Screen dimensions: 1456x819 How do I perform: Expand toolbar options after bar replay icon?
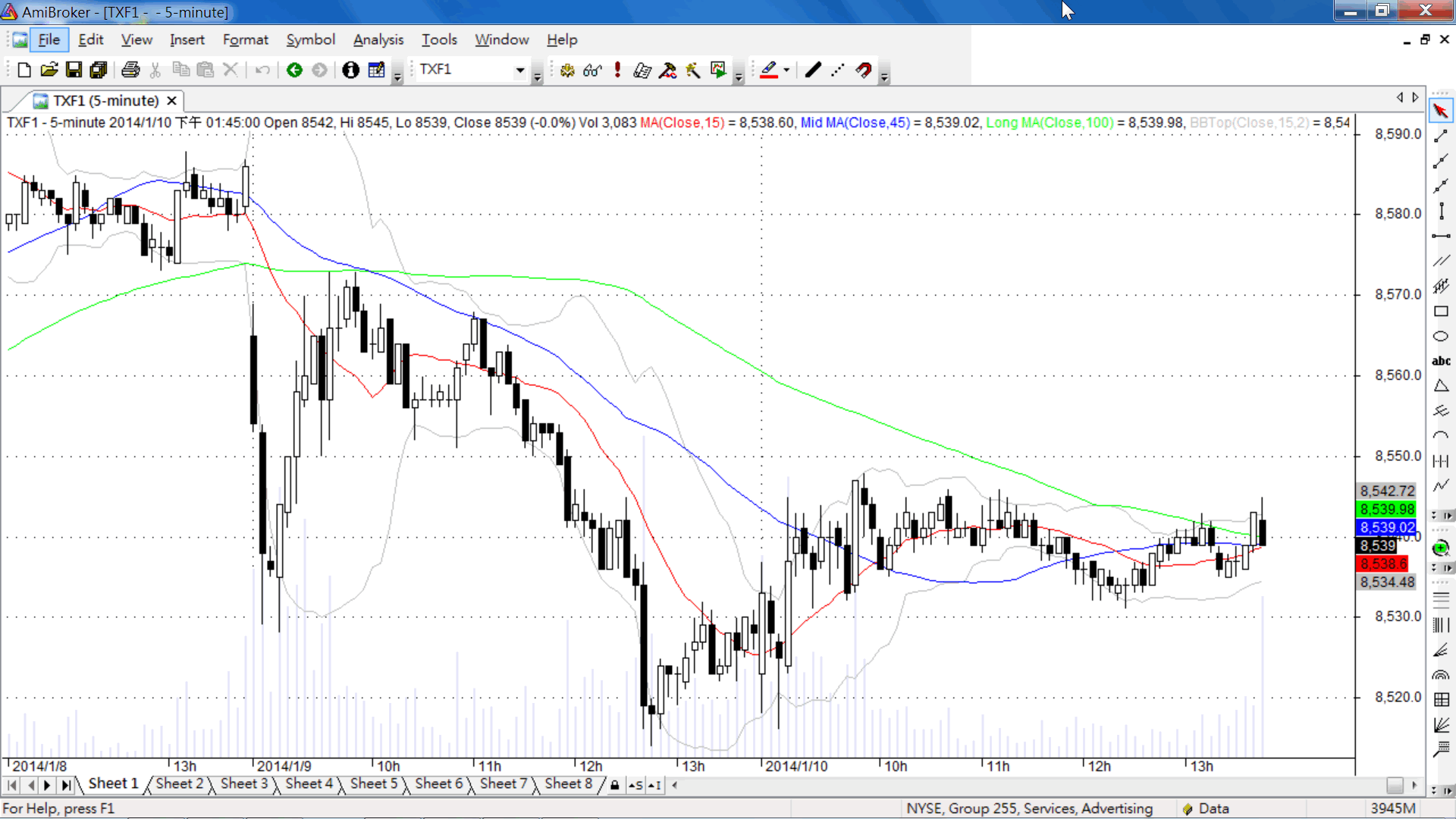(x=739, y=74)
